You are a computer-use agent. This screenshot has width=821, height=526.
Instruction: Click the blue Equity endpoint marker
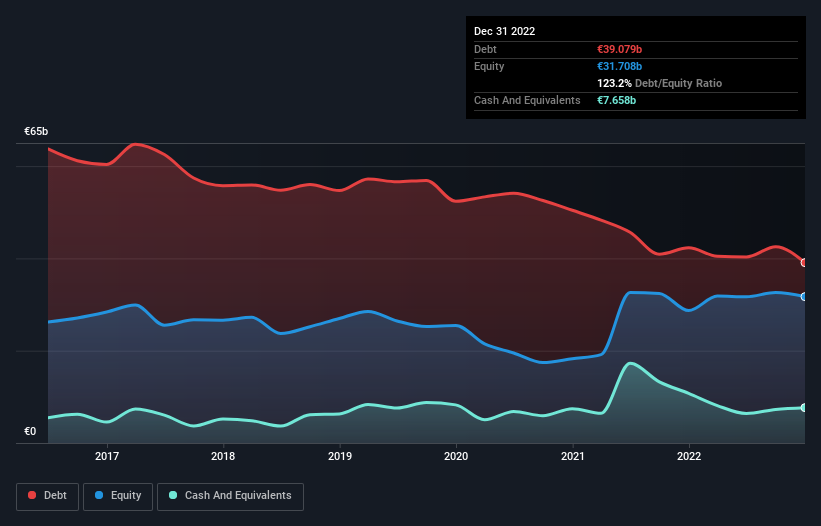tap(804, 297)
